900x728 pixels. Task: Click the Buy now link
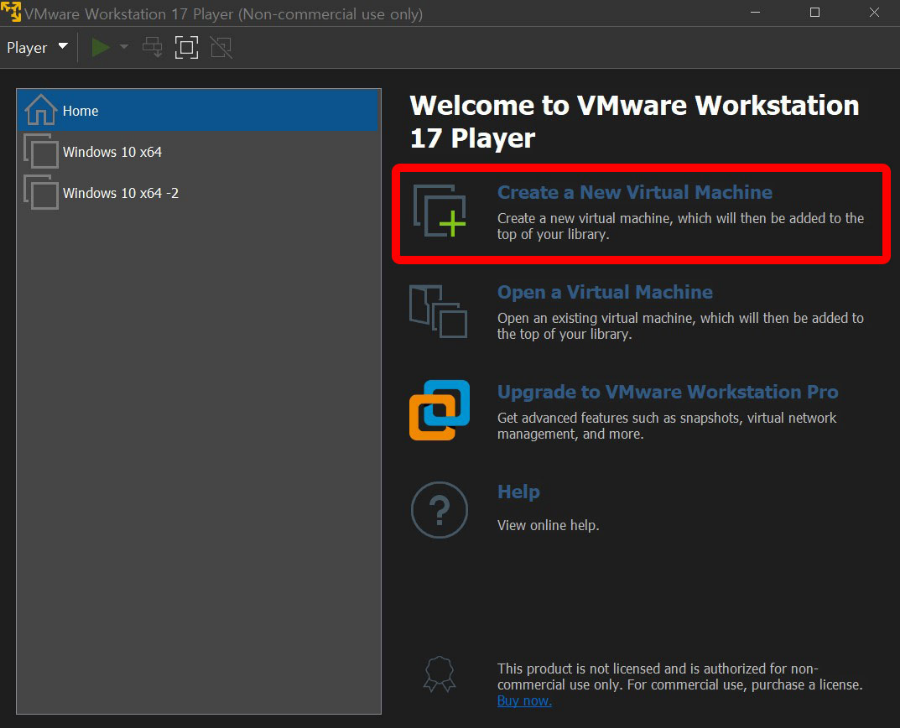(524, 700)
